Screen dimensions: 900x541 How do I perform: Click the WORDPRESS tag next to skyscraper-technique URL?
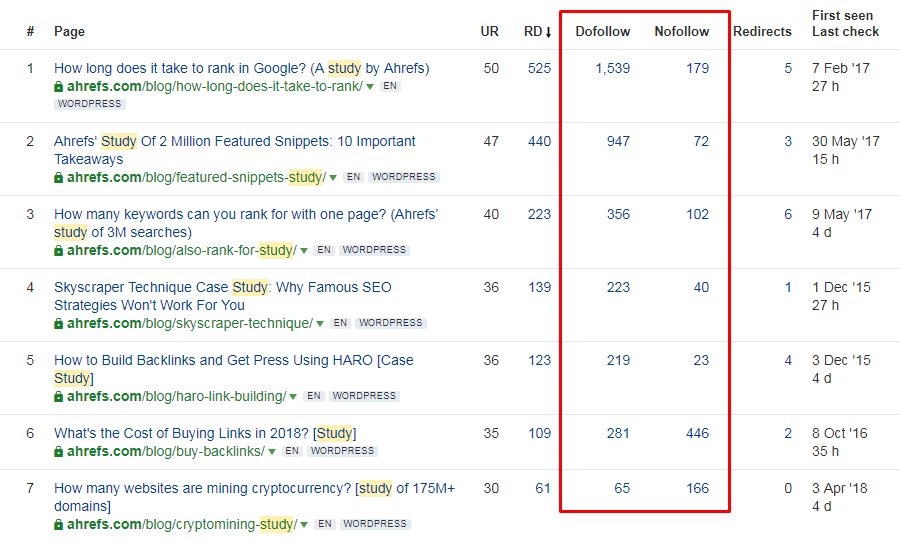click(391, 323)
